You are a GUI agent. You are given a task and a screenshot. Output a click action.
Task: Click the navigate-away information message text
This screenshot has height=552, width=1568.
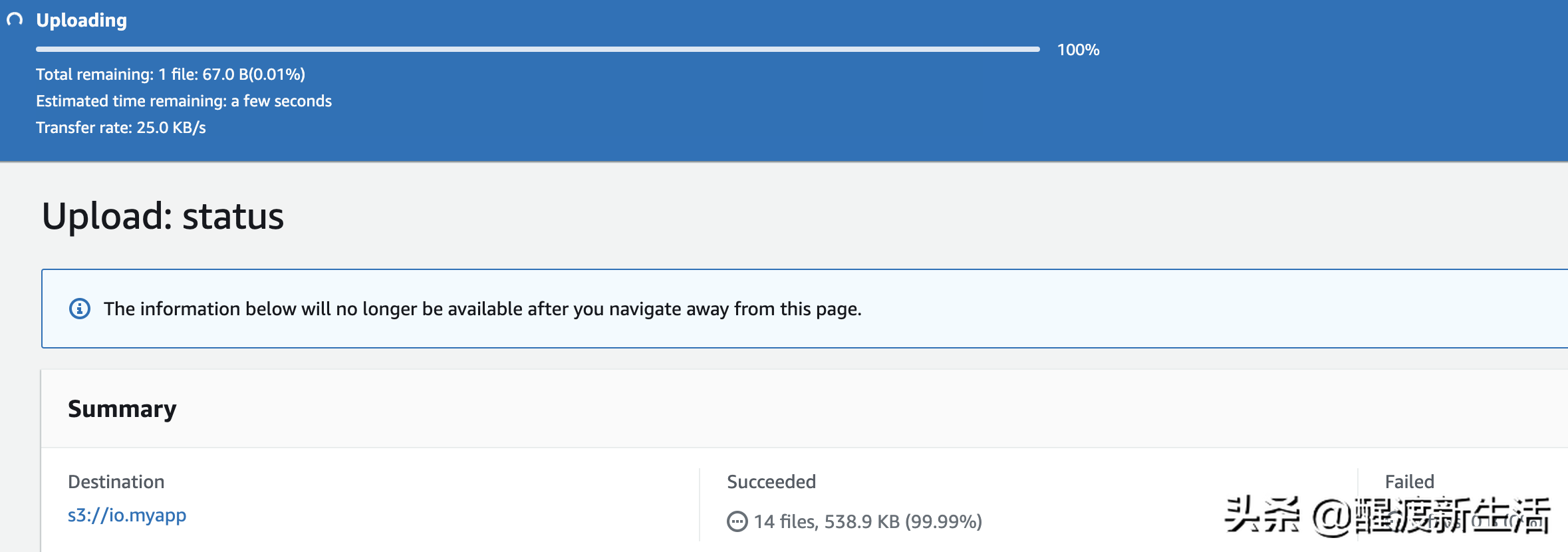(x=482, y=309)
